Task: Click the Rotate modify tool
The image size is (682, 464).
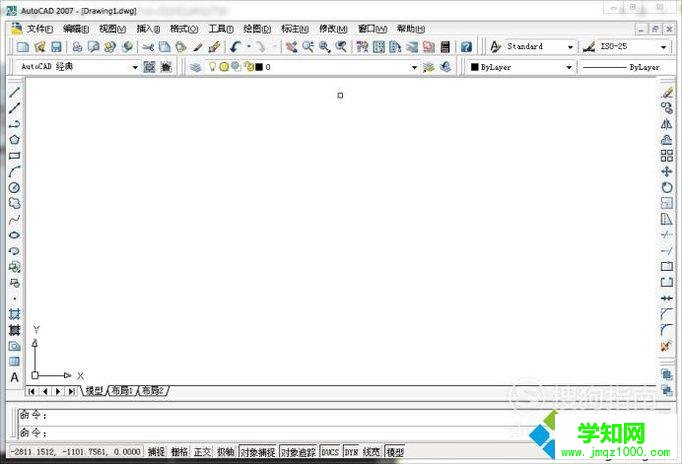Action: click(x=667, y=187)
